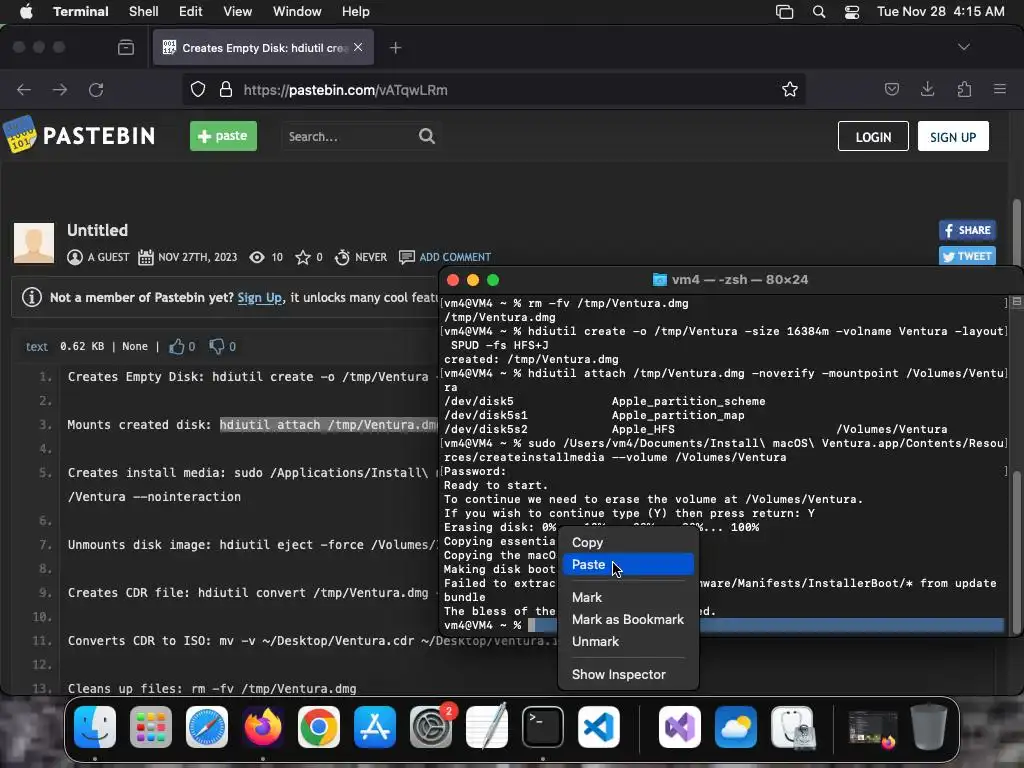1024x768 pixels.
Task: Tweet this paste
Action: click(x=967, y=256)
